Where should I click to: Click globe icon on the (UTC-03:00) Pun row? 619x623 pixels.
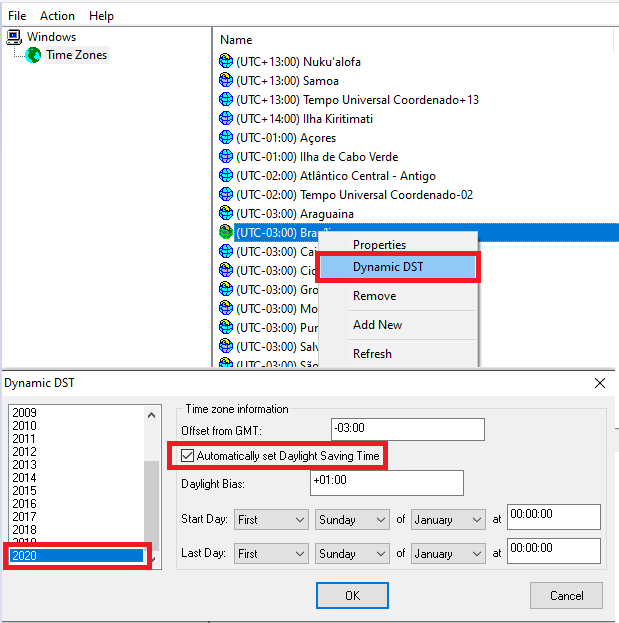point(226,327)
